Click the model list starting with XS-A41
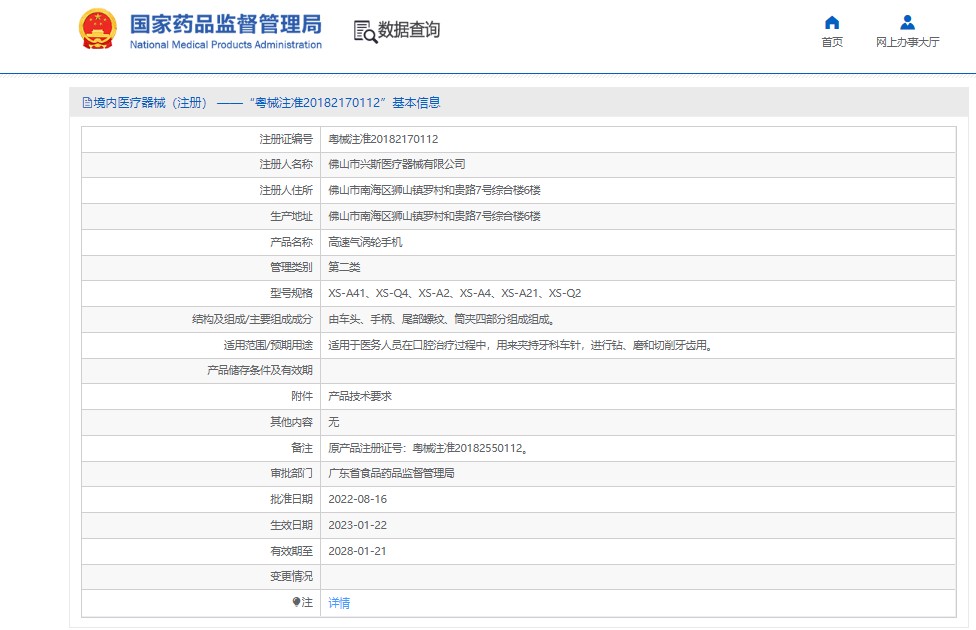976x630 pixels. tap(454, 293)
